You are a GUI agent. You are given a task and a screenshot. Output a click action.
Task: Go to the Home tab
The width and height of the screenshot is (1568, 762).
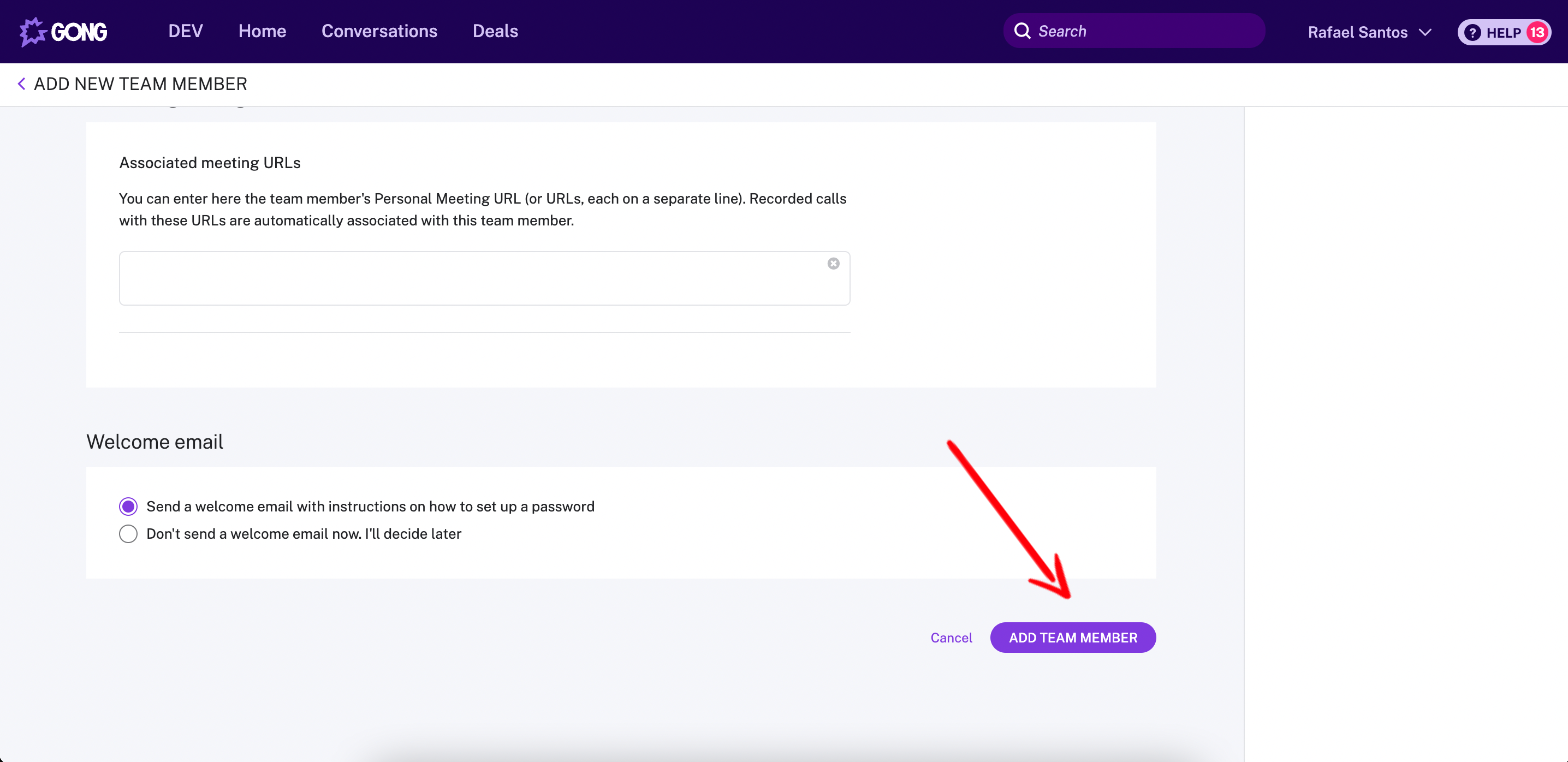tap(262, 31)
